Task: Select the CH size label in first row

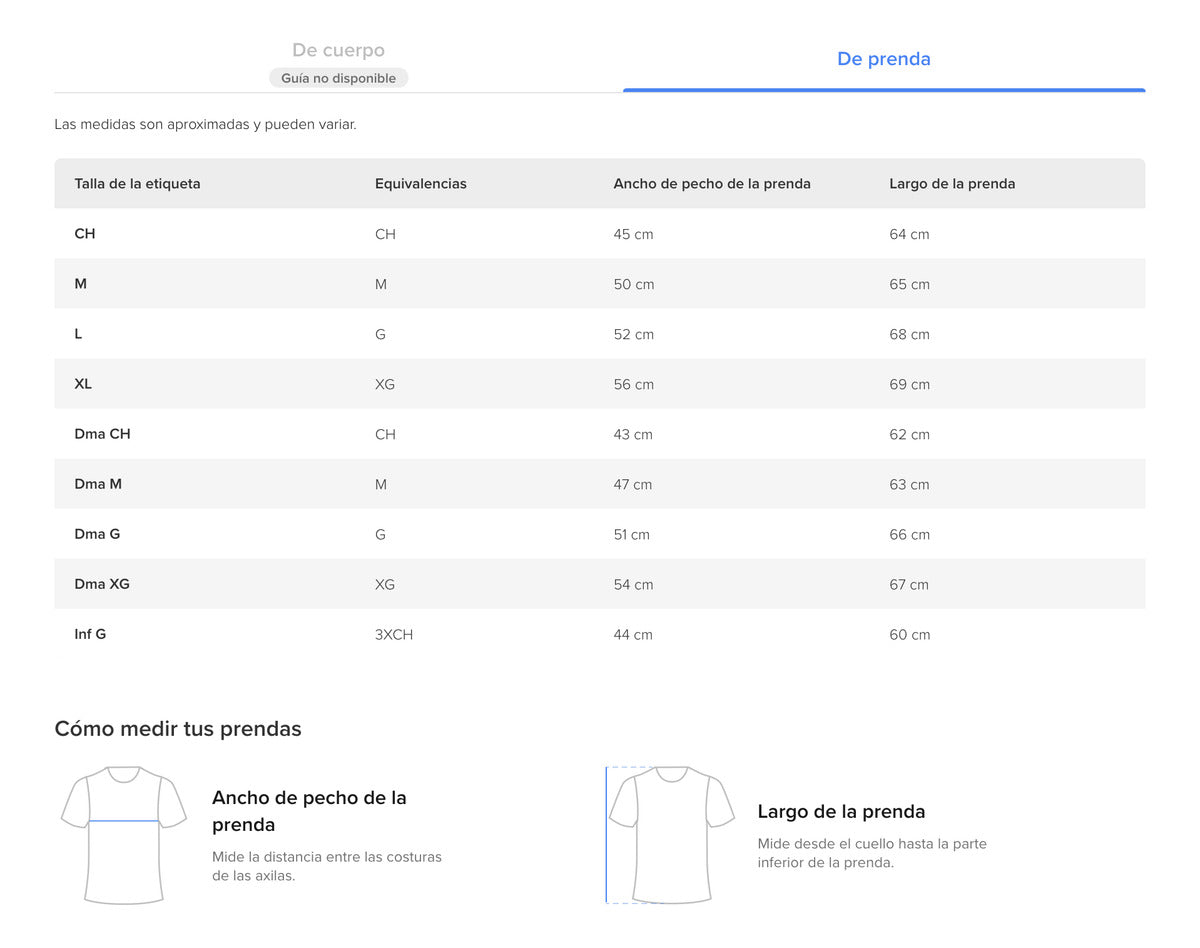Action: point(85,234)
